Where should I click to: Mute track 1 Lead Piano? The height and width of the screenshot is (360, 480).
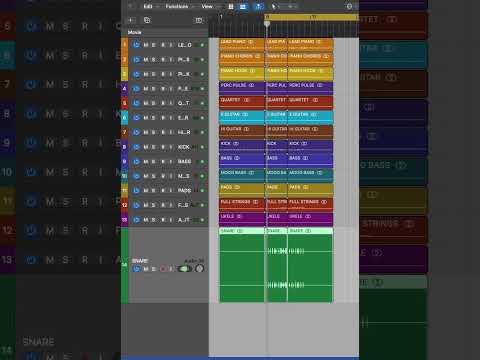(x=146, y=45)
